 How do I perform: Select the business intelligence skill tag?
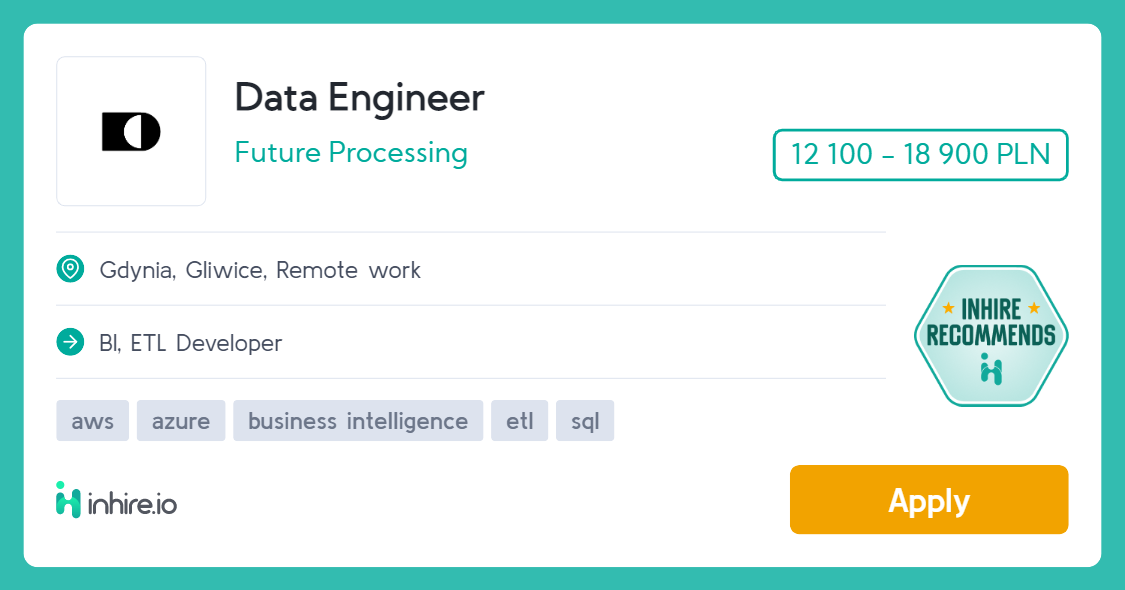coord(358,421)
